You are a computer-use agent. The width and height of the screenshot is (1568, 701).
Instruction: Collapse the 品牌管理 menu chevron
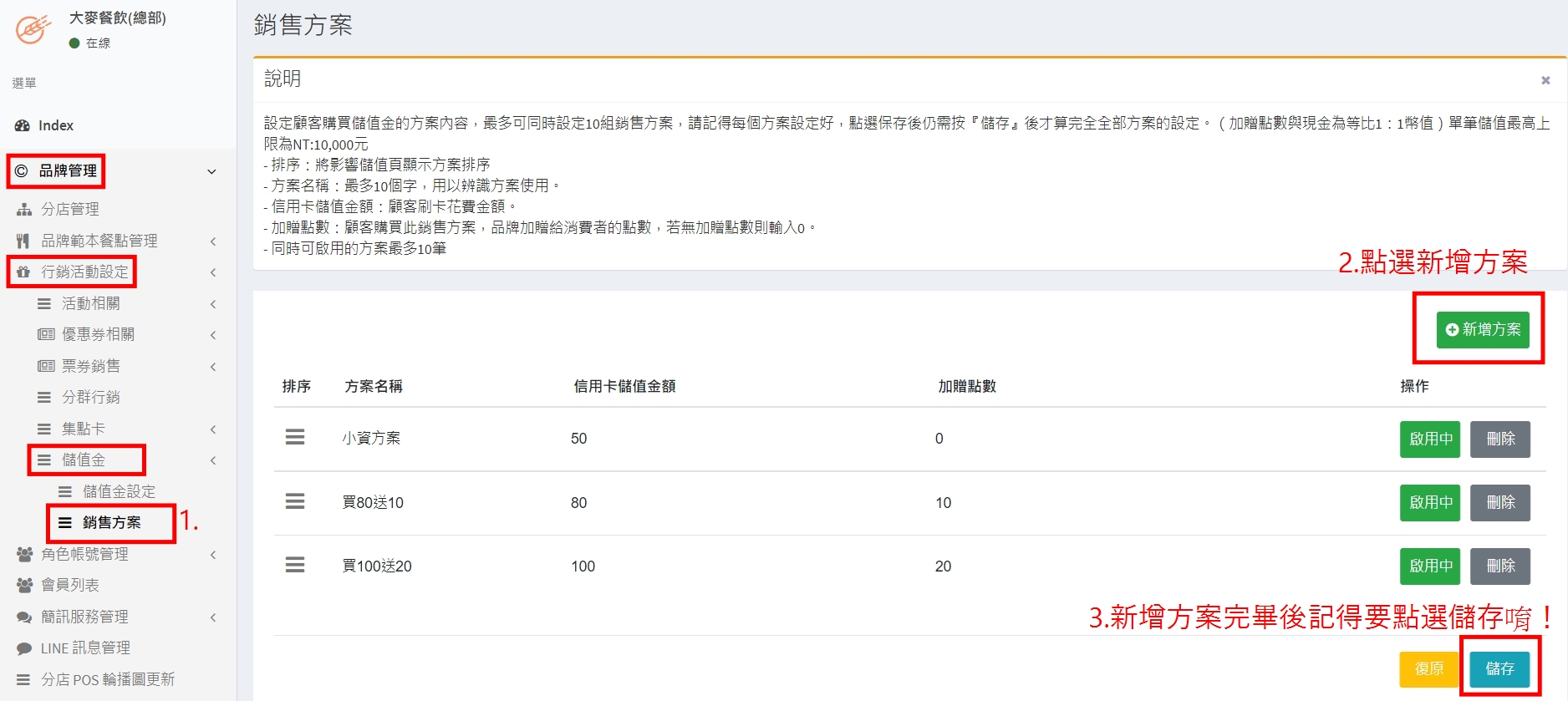point(212,171)
